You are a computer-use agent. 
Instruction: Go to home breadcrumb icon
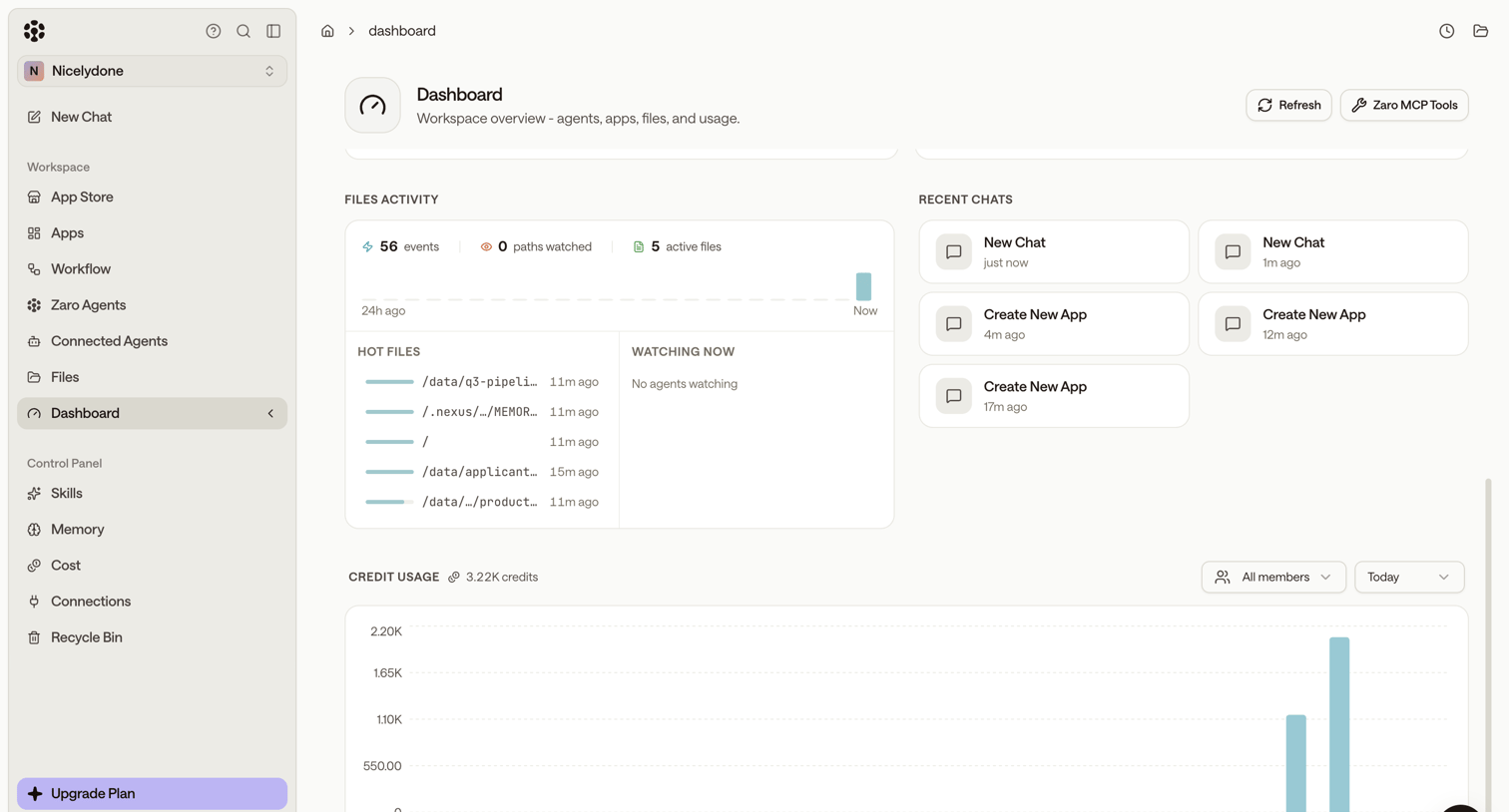pos(327,31)
